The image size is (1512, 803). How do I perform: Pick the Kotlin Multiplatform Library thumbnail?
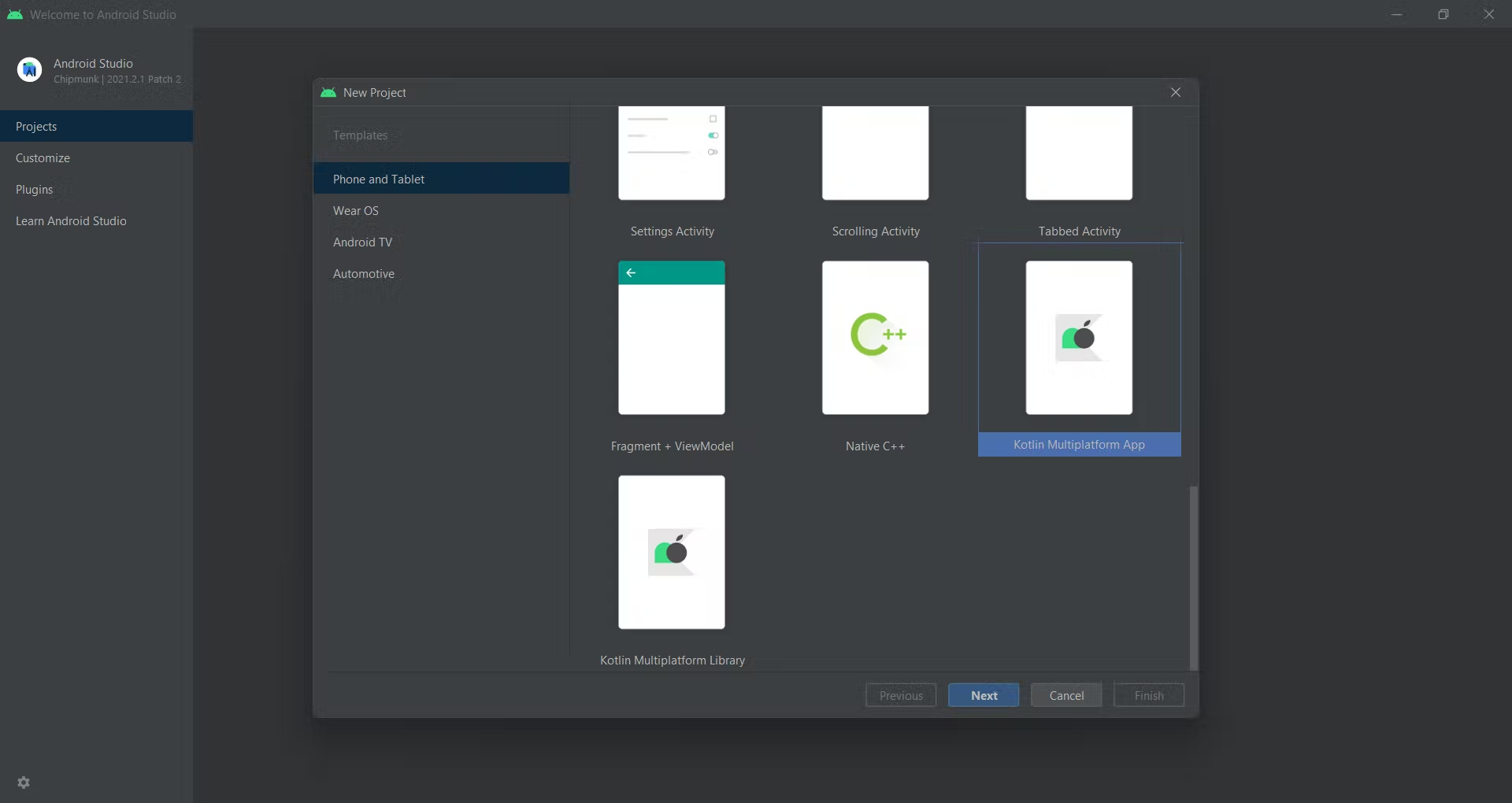(672, 552)
